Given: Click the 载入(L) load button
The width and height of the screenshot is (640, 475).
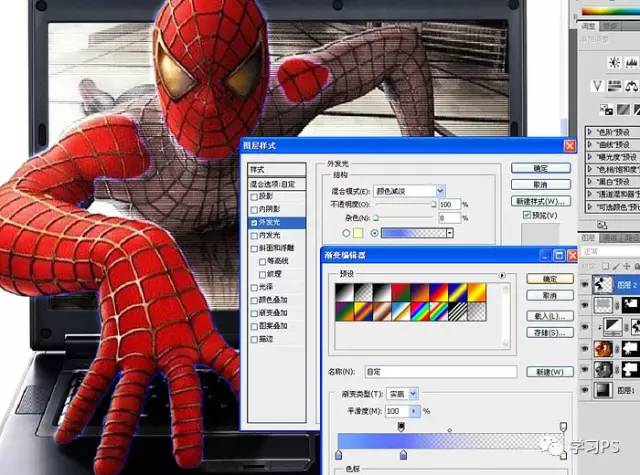Looking at the screenshot, I should (549, 314).
